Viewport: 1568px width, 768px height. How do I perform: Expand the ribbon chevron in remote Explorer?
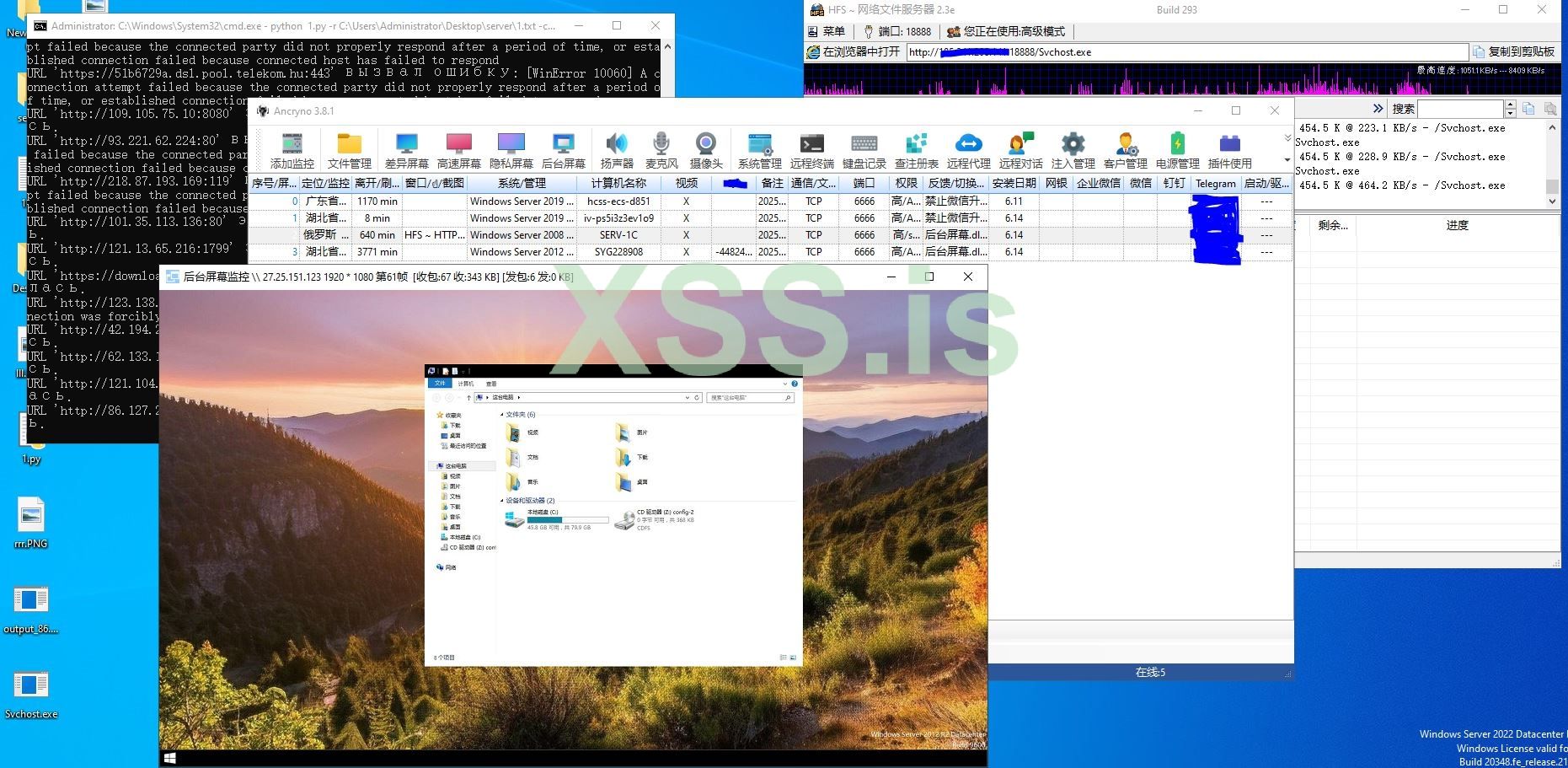pyautogui.click(x=786, y=384)
